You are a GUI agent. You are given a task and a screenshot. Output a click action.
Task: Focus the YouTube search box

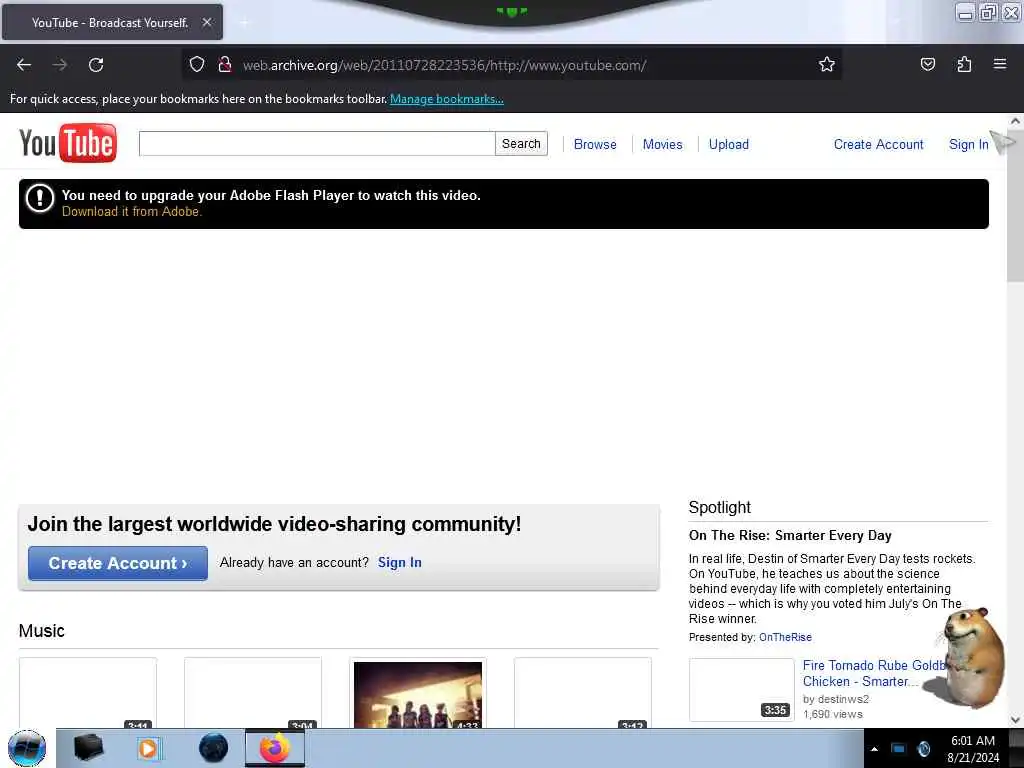click(317, 144)
